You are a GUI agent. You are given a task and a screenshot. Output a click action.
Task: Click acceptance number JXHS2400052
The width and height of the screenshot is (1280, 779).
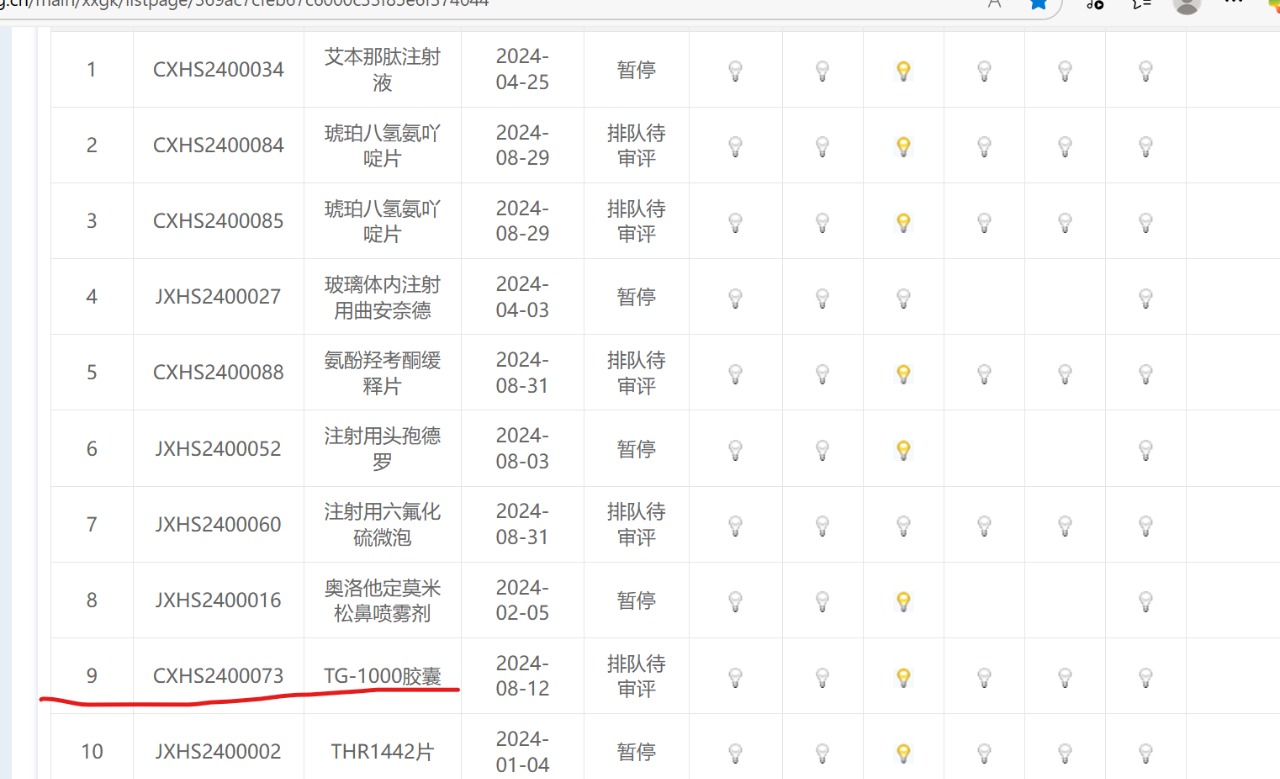(218, 448)
